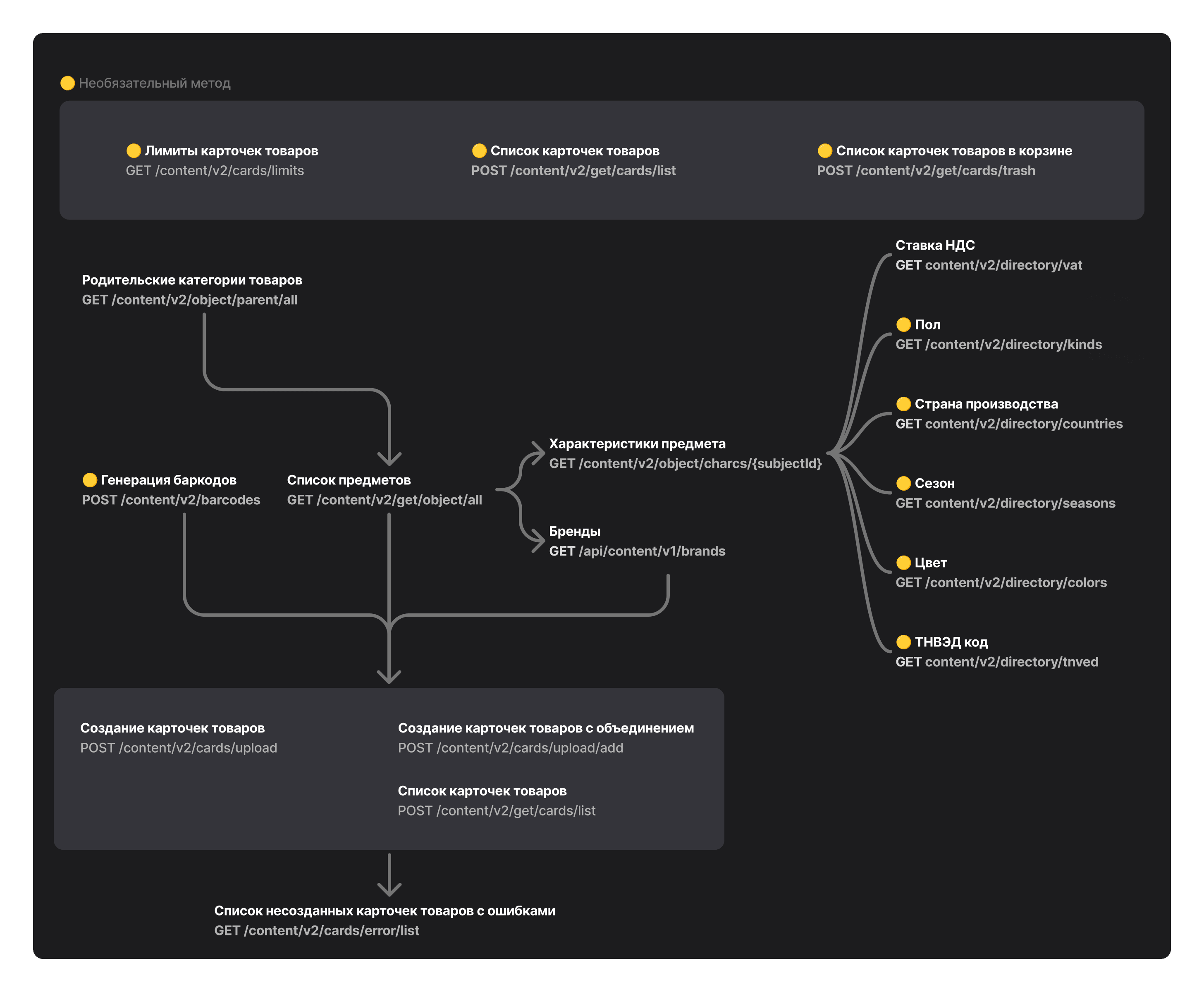
Task: Open GET /content/v2/cards/error/list endpoint
Action: [316, 931]
